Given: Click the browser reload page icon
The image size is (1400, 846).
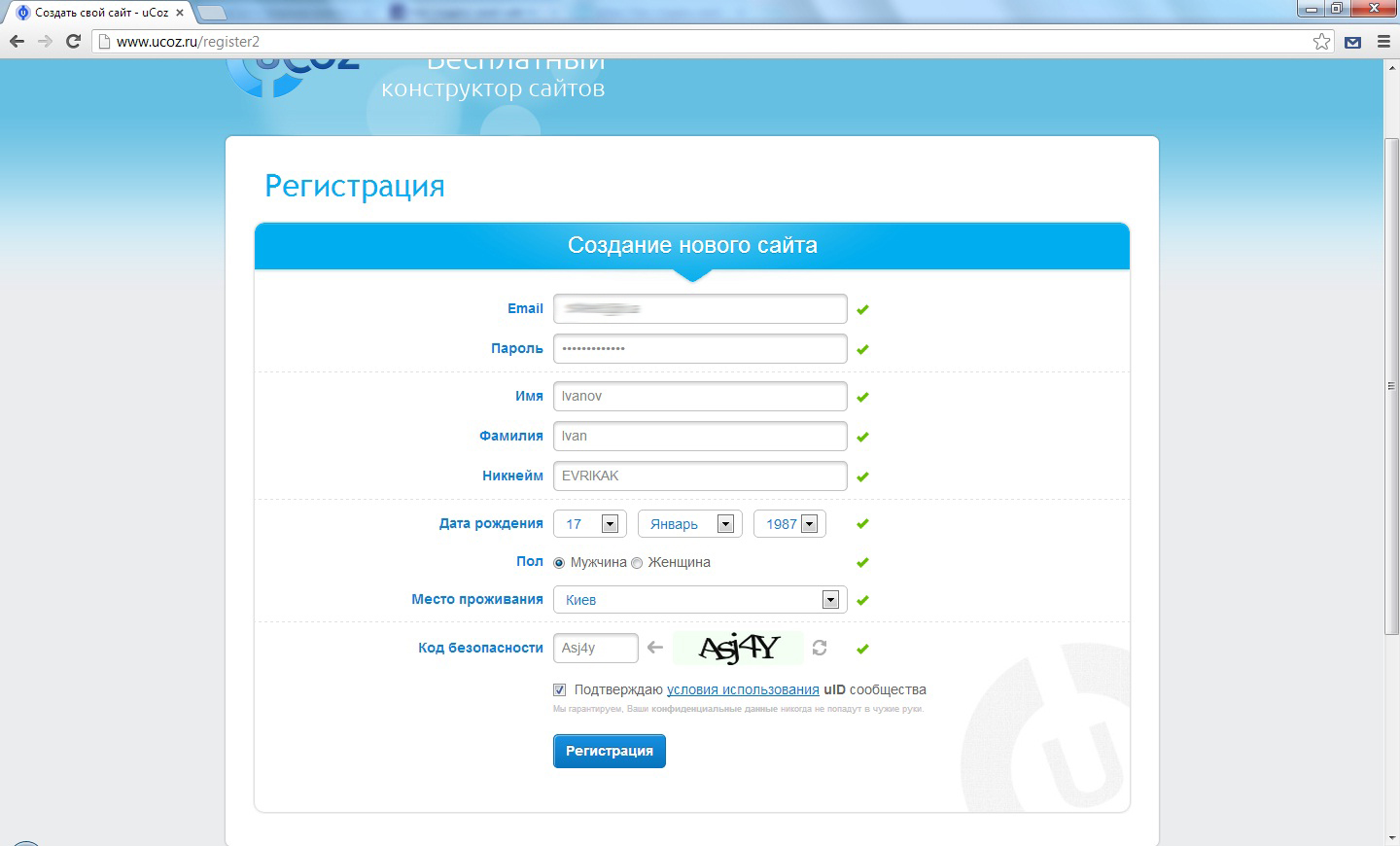Looking at the screenshot, I should coord(73,41).
